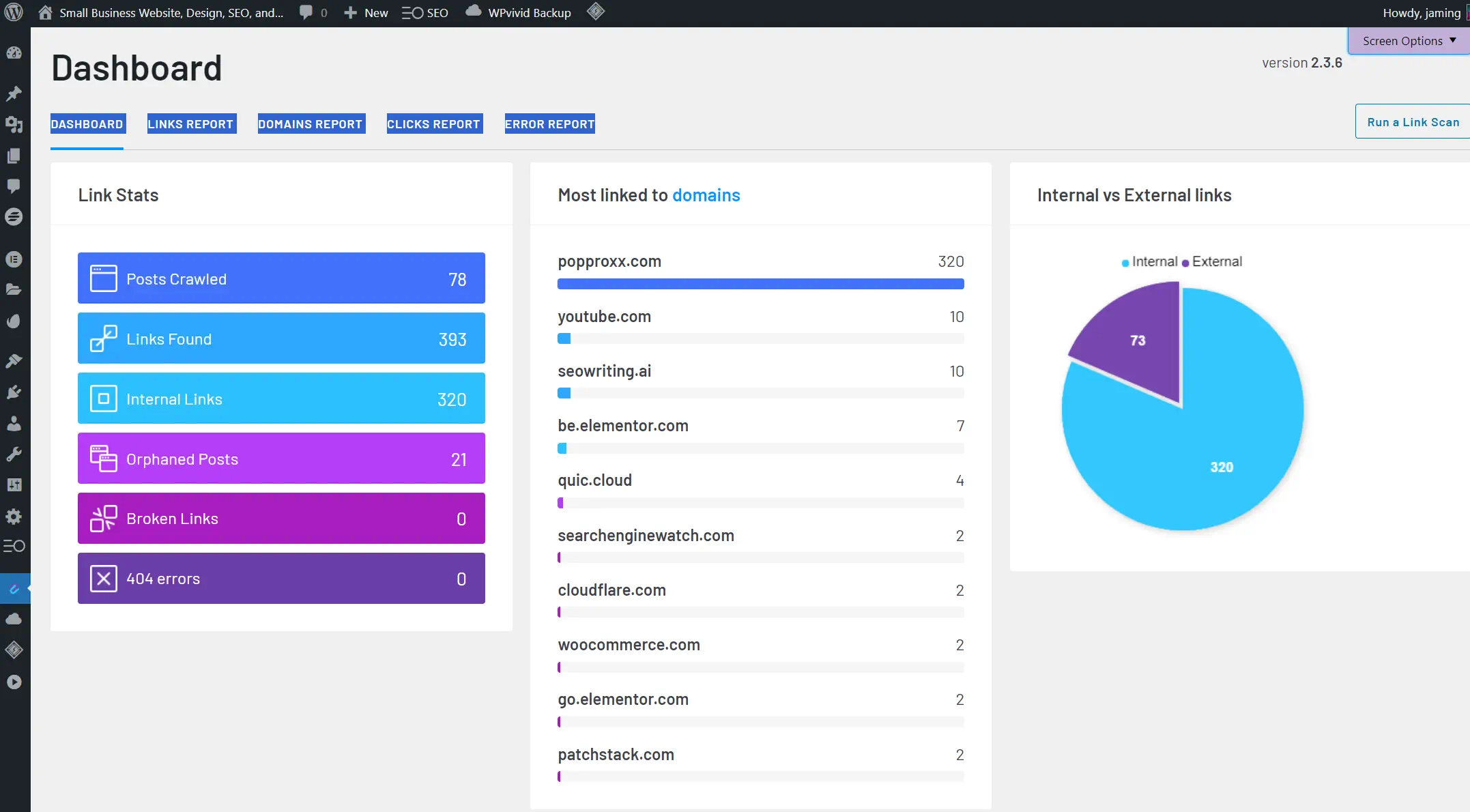
Task: Click the New (+) icon in admin bar
Action: coord(349,12)
